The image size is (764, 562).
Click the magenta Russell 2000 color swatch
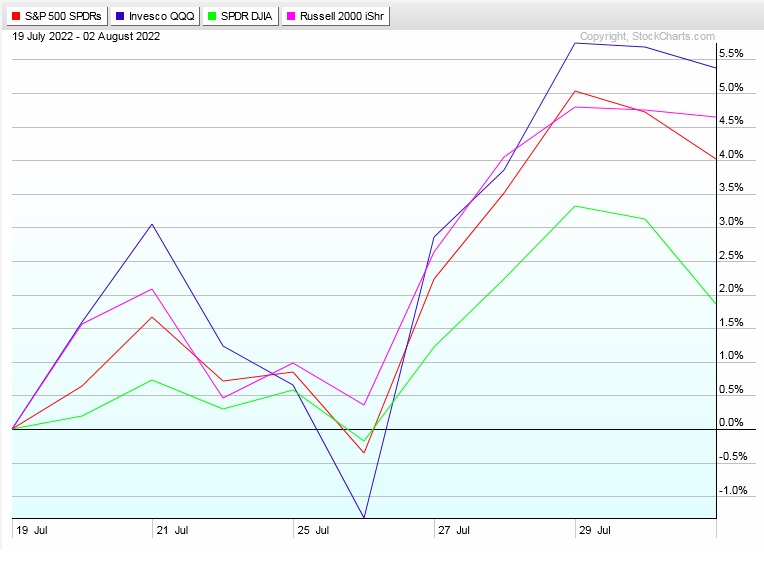(x=291, y=16)
